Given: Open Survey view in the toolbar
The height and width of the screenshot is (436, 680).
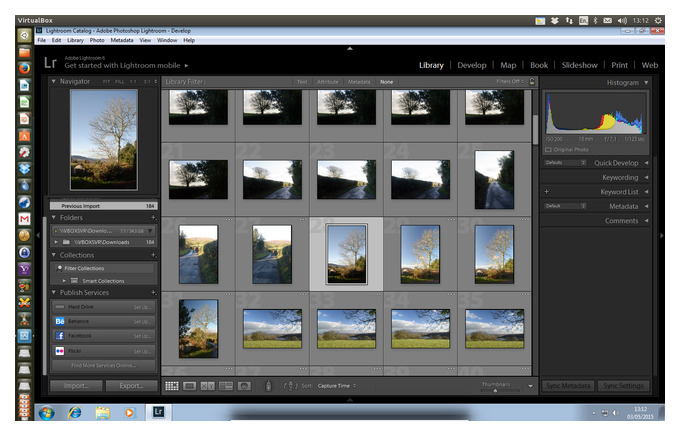Looking at the screenshot, I should click(226, 386).
